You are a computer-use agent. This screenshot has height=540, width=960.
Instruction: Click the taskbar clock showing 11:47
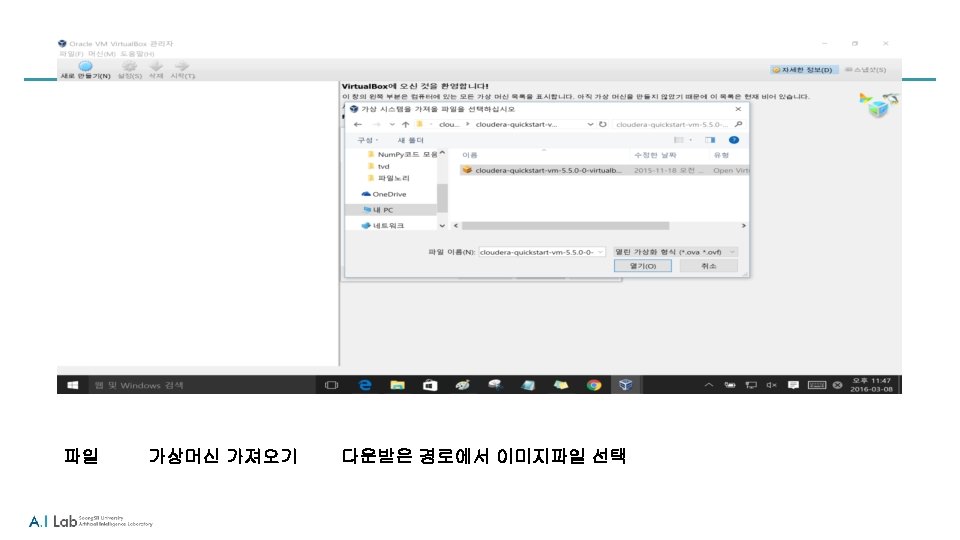point(871,384)
